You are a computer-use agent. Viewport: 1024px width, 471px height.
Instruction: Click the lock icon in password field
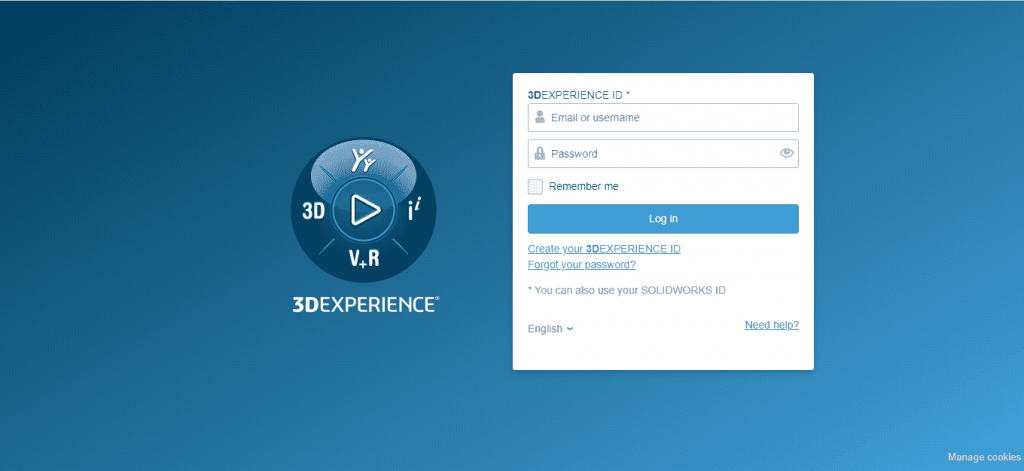point(540,154)
